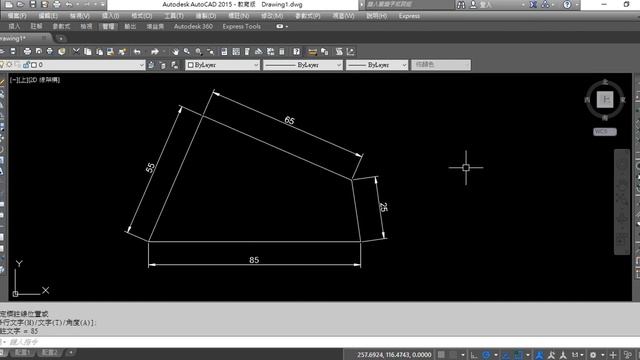Image resolution: width=640 pixels, height=360 pixels.
Task: Open the Express menu
Action: pyautogui.click(x=409, y=16)
